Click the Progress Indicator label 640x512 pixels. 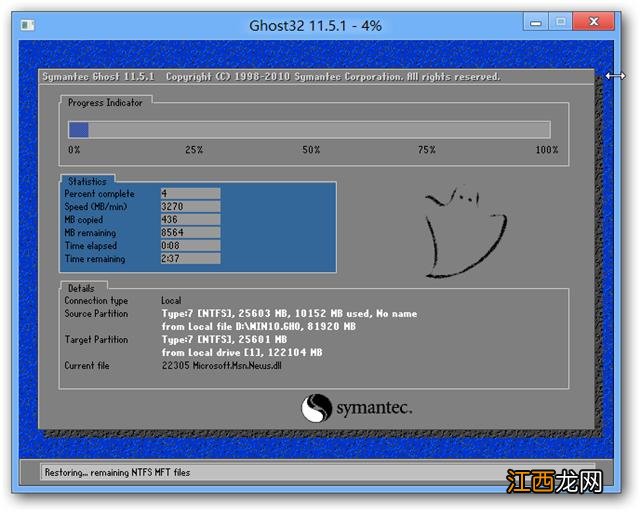coord(105,102)
